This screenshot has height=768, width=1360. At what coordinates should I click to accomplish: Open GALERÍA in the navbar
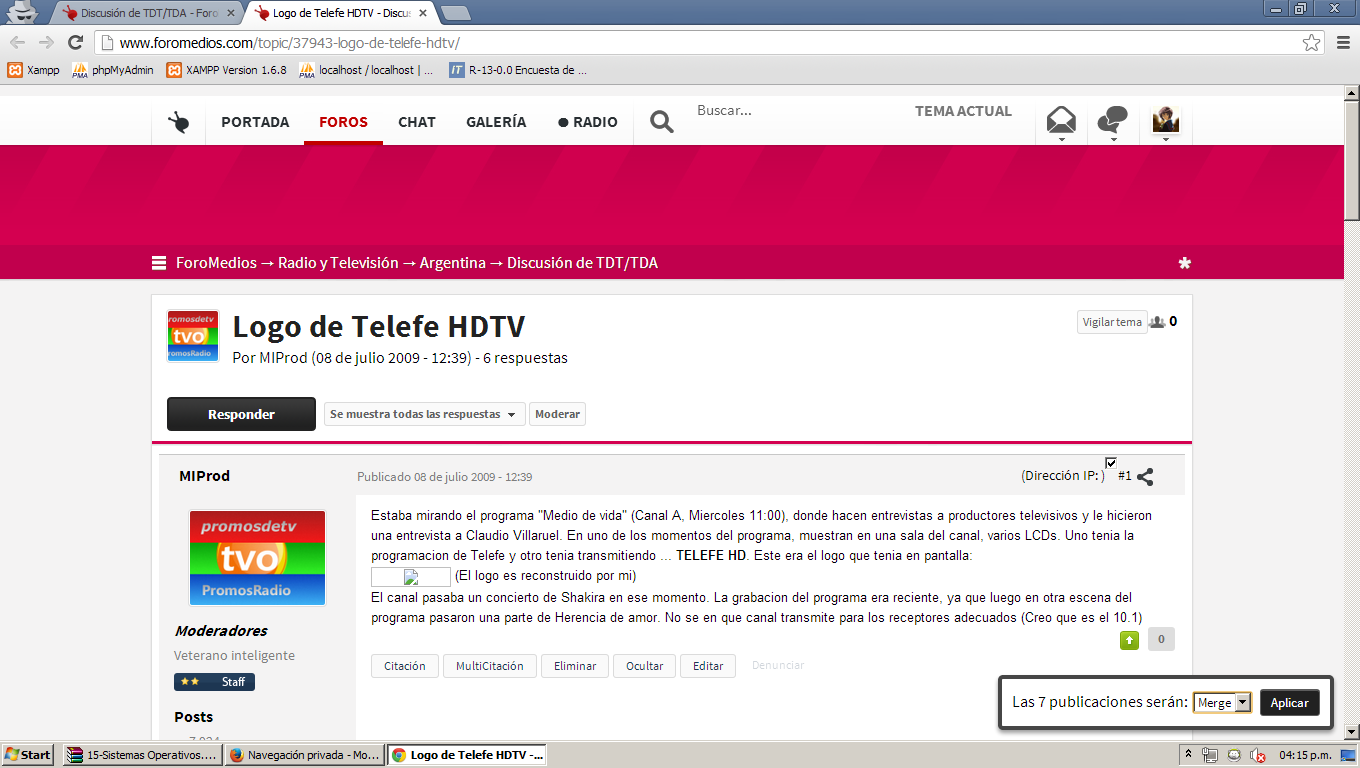[496, 122]
